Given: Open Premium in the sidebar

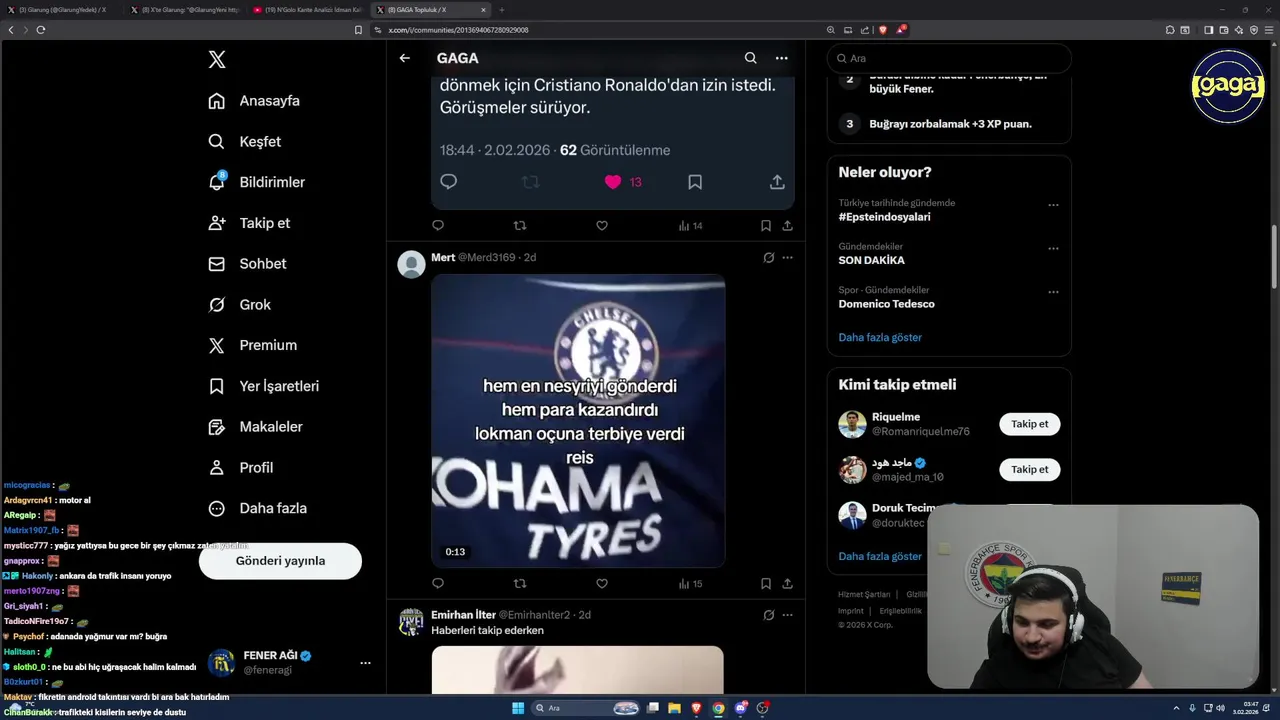Looking at the screenshot, I should (252, 345).
